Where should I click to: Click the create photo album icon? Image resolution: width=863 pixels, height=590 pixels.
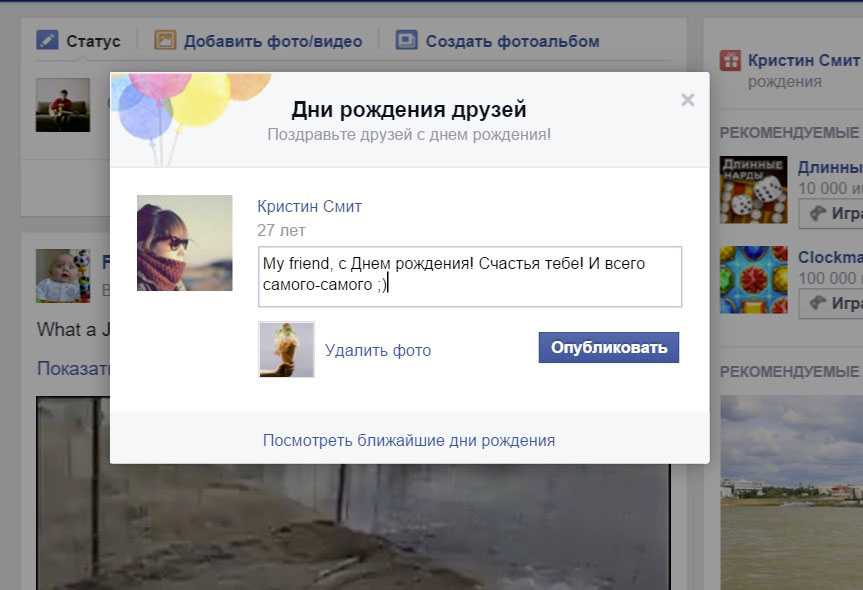(406, 40)
